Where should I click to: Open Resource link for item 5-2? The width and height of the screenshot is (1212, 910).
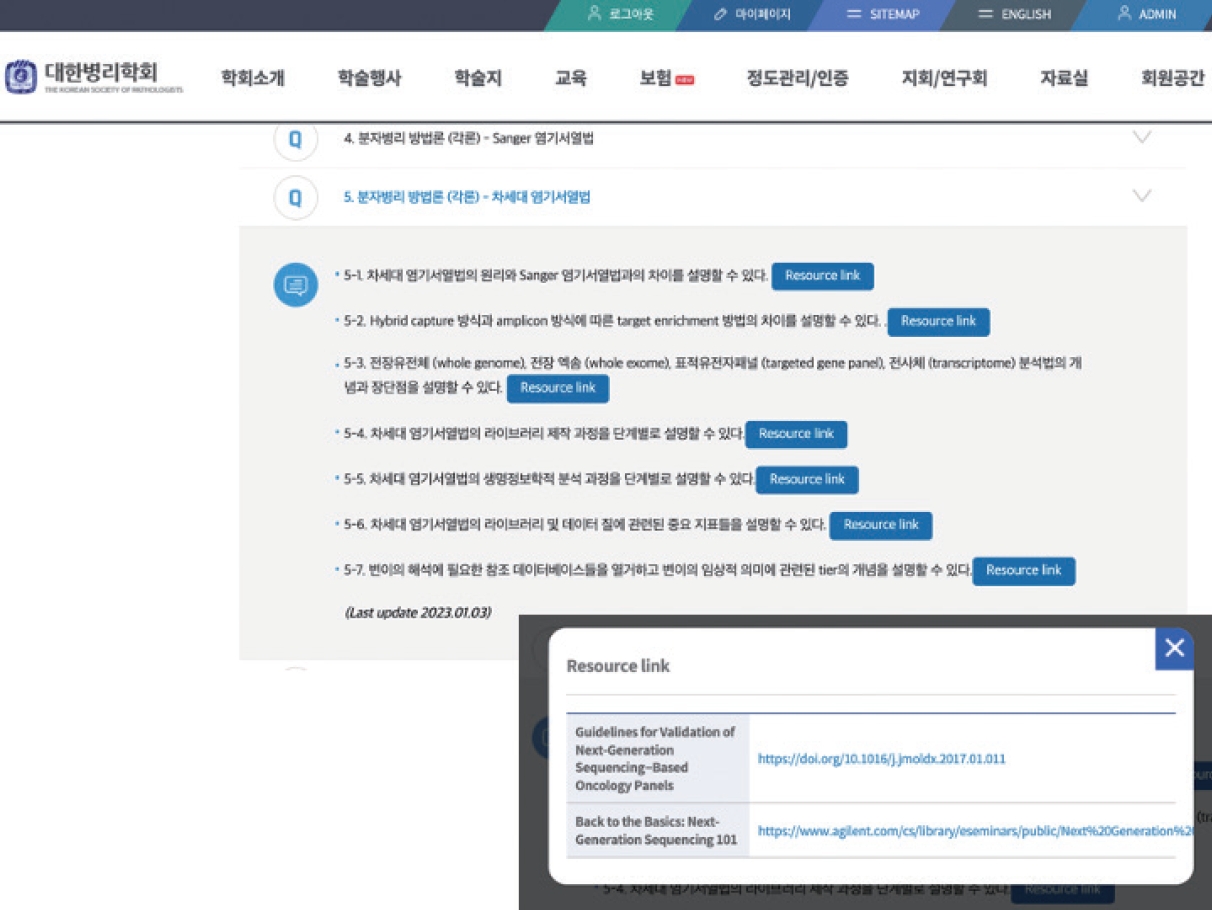coord(939,322)
